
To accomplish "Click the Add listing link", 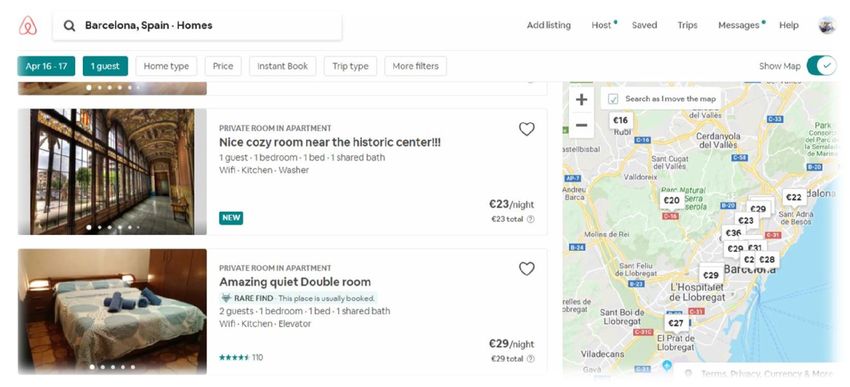I will pyautogui.click(x=549, y=25).
